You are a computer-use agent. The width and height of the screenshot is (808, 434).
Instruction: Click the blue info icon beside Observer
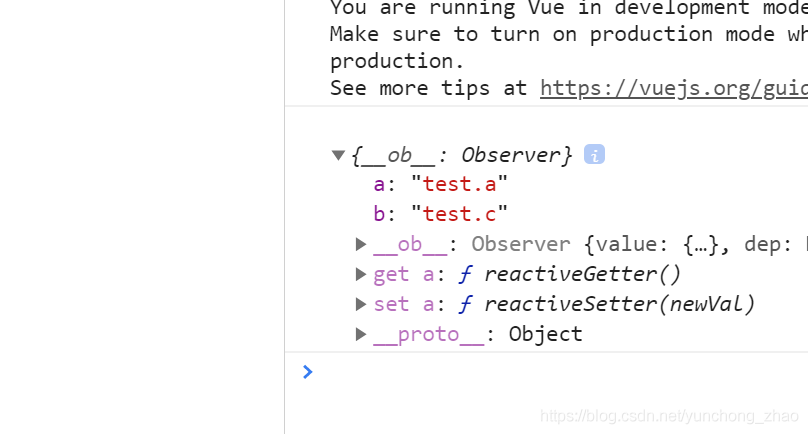[x=594, y=155]
